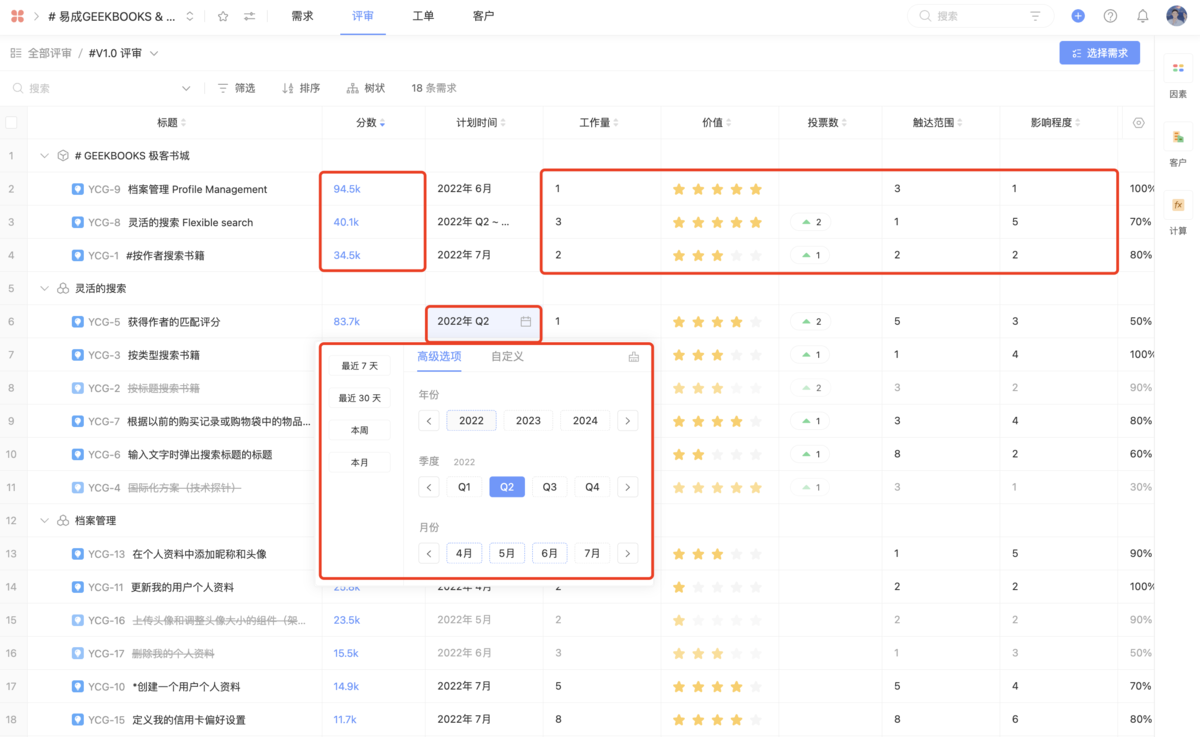Expand the breadcrumb chevron after logo
Viewport: 1200px width, 737px height.
(37, 16)
